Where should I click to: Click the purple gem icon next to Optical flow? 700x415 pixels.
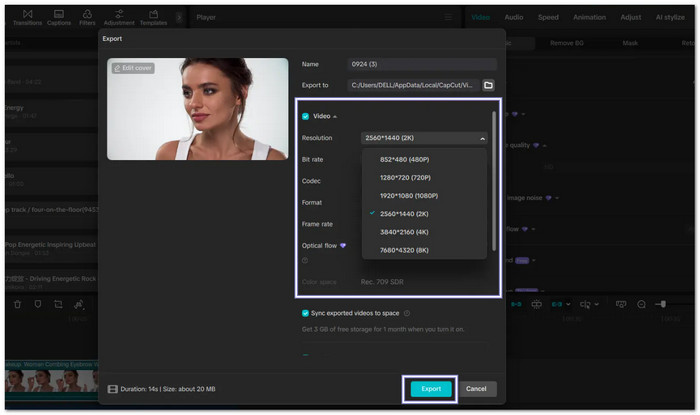pyautogui.click(x=343, y=245)
